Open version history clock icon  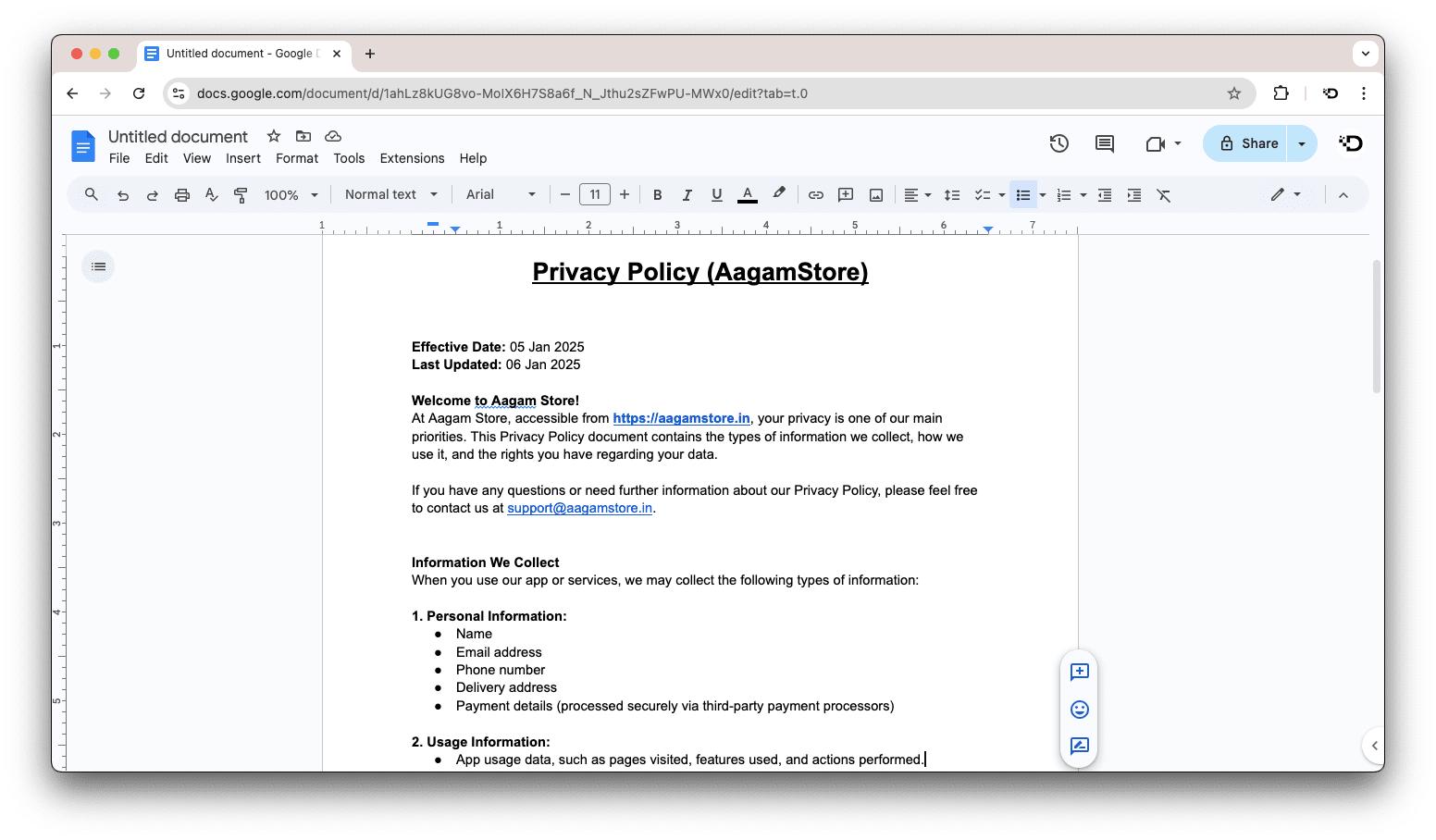pyautogui.click(x=1058, y=143)
